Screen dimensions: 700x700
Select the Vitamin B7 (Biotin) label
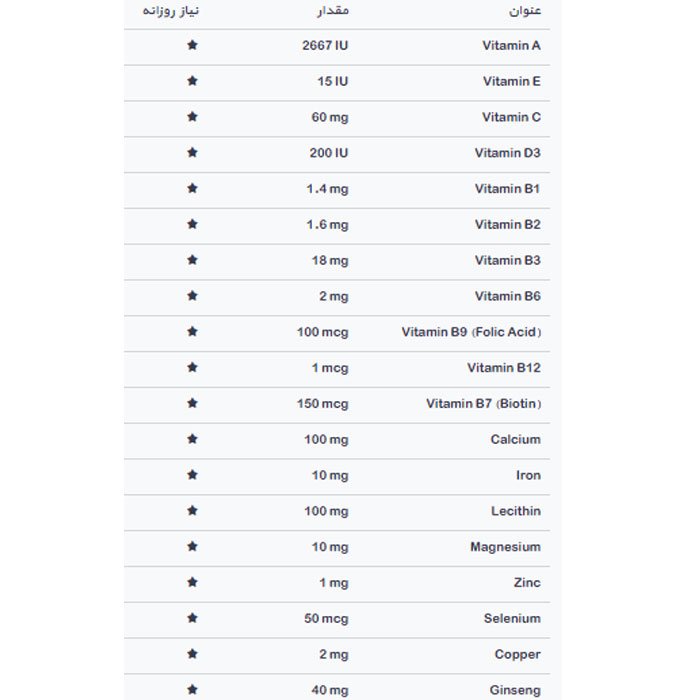pyautogui.click(x=483, y=404)
